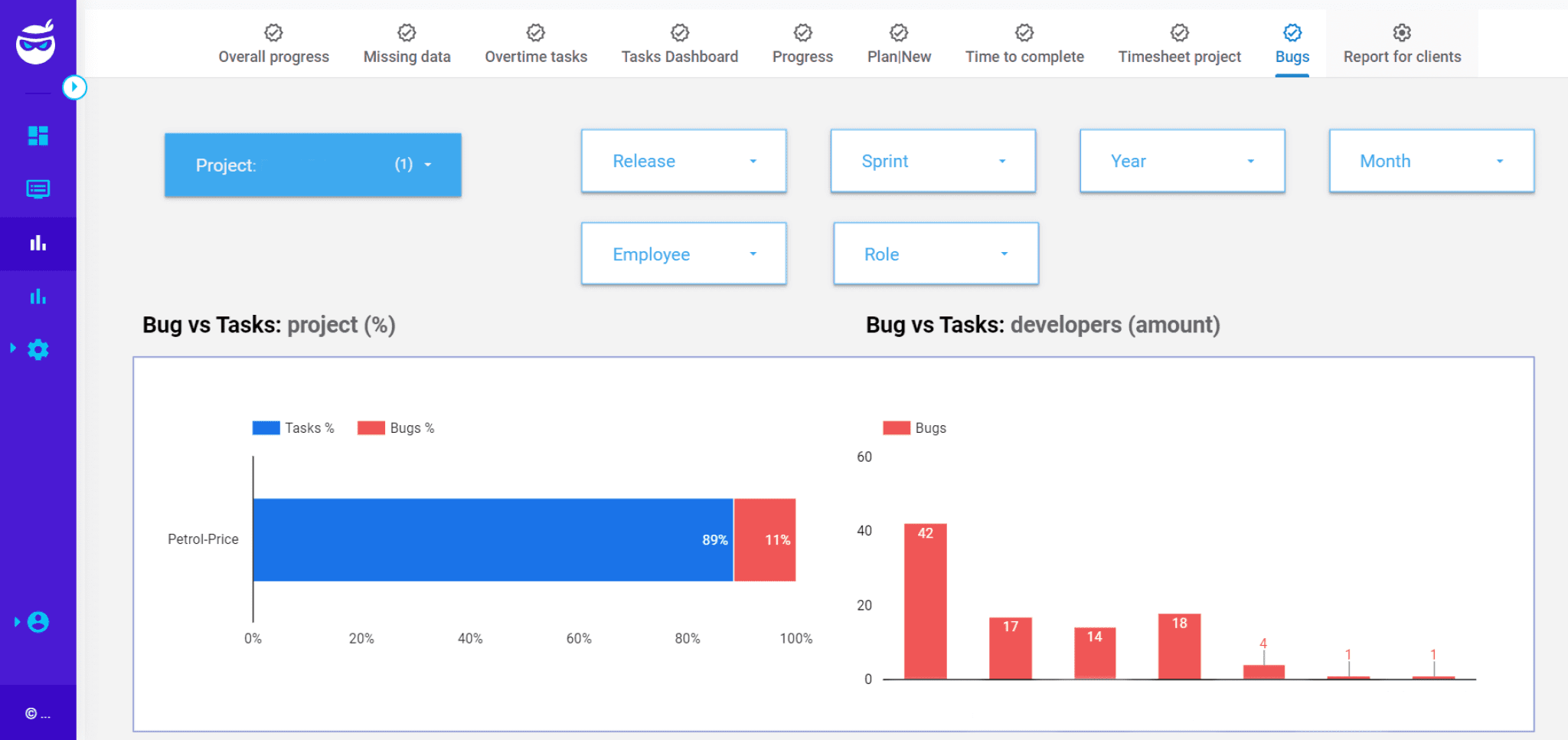The width and height of the screenshot is (1568, 740).
Task: Click the lower analytics chart icon in sidebar
Action: (38, 296)
